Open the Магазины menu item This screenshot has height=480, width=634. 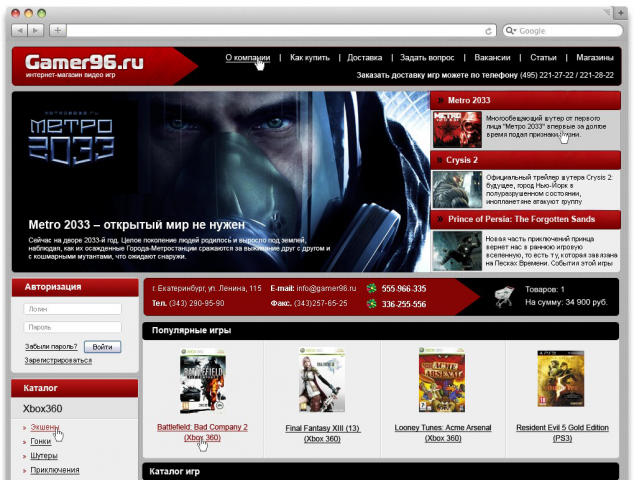(x=595, y=57)
